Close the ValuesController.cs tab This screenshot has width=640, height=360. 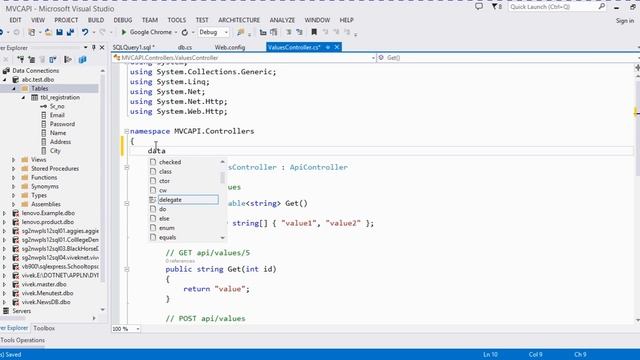[337, 47]
